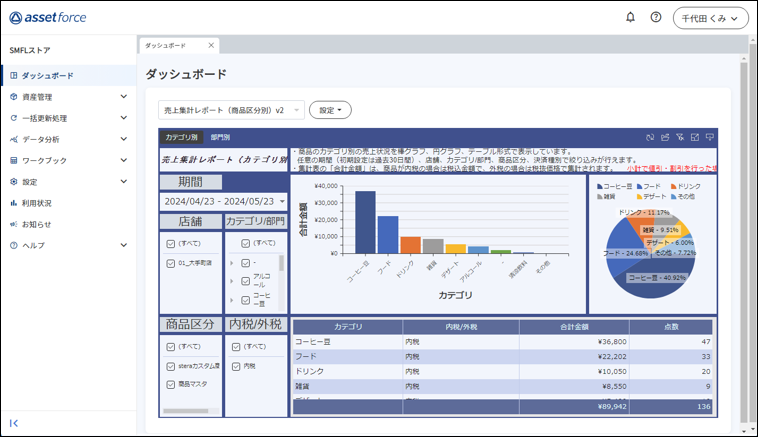Toggle the 商品マスタ checkbox
Image resolution: width=758 pixels, height=437 pixels.
click(x=171, y=384)
